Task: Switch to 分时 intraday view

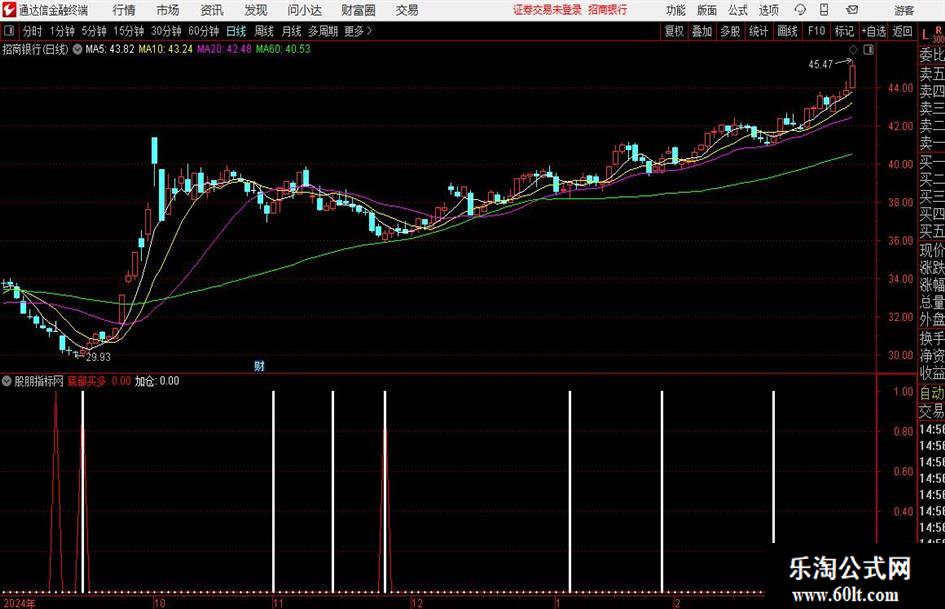Action: point(33,31)
